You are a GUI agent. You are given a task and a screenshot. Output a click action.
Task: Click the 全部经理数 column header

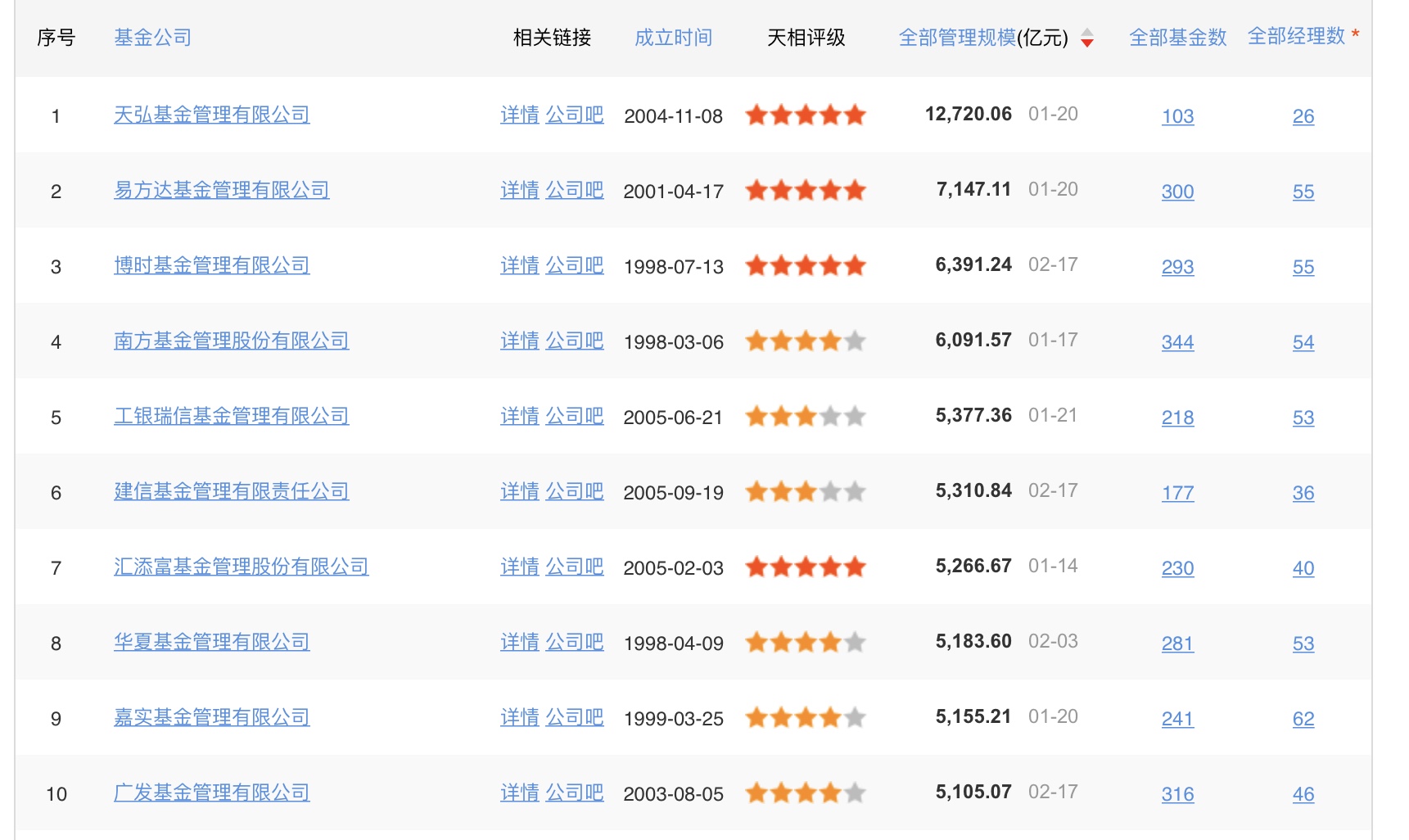point(1296,37)
